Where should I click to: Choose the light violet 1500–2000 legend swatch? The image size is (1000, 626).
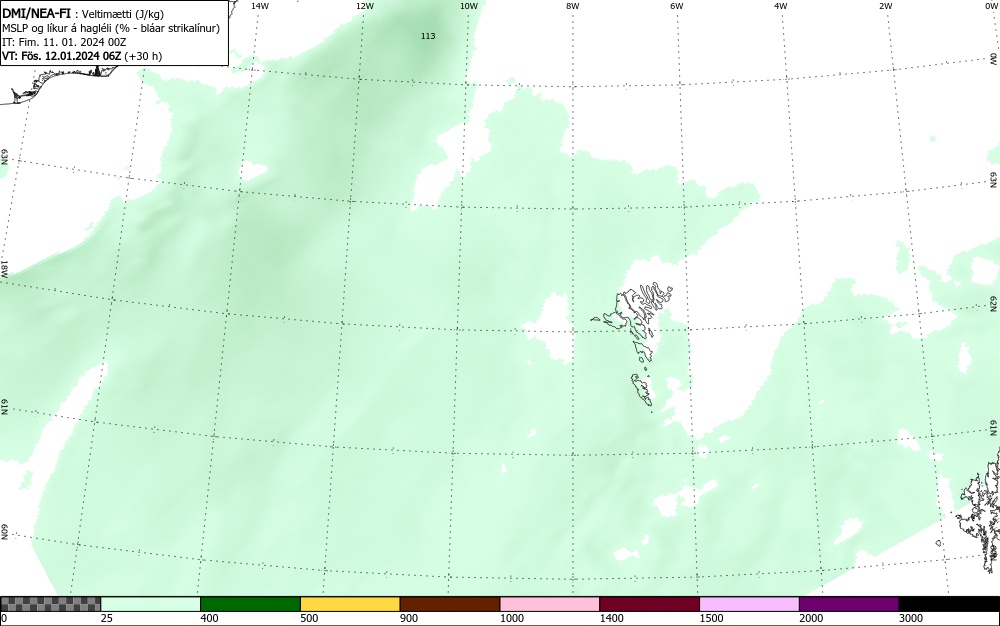tap(749, 604)
